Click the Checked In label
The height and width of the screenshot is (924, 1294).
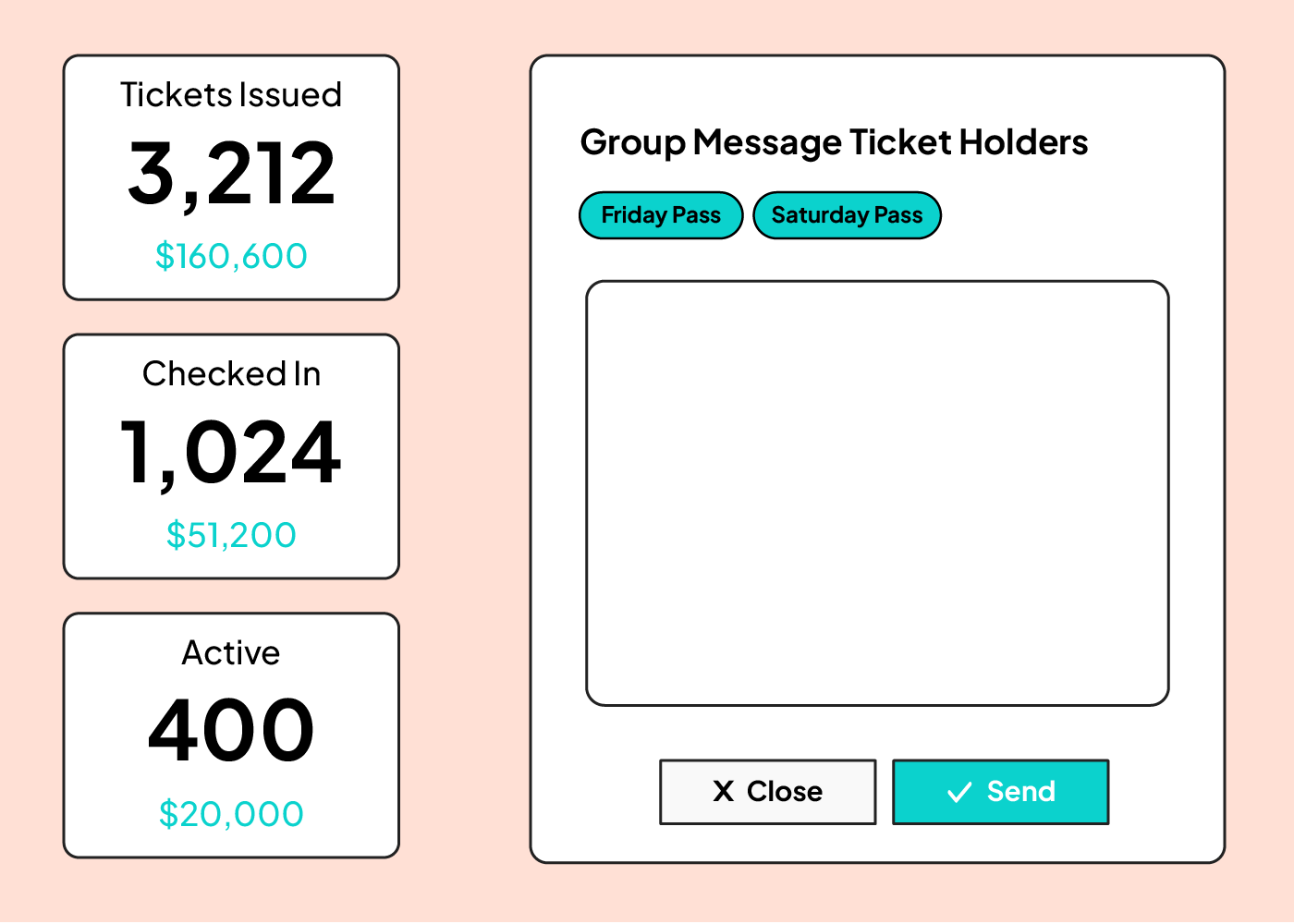click(231, 374)
